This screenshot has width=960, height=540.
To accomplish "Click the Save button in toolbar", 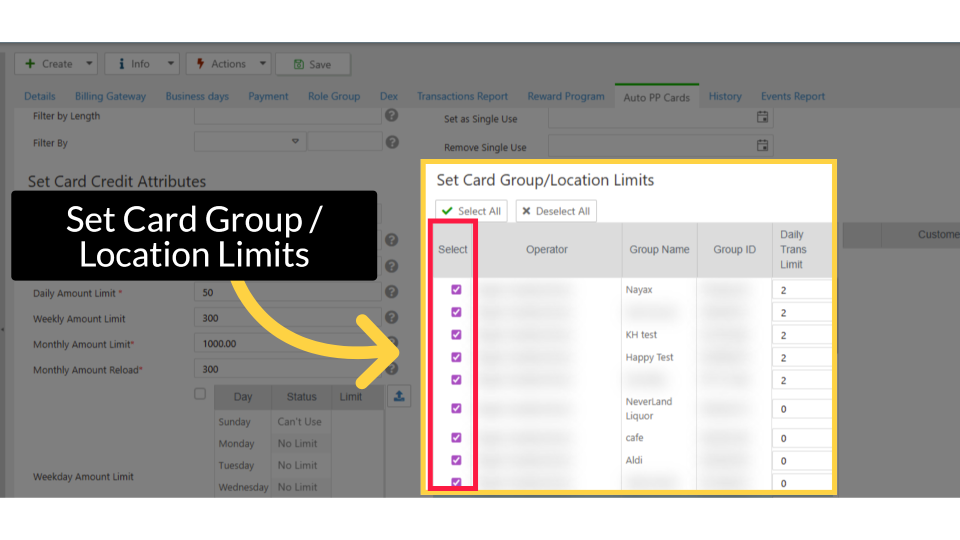I will coord(312,64).
